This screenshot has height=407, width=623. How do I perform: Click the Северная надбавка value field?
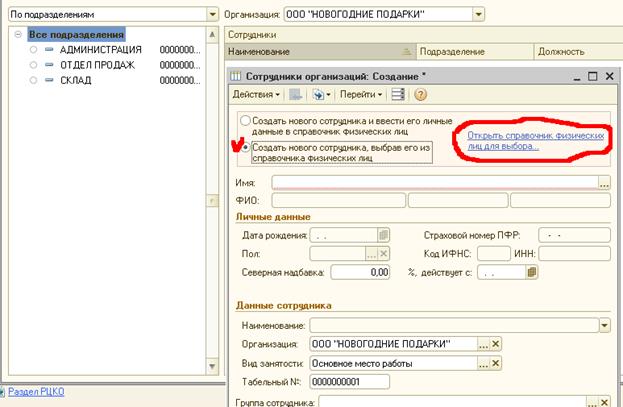click(x=360, y=272)
